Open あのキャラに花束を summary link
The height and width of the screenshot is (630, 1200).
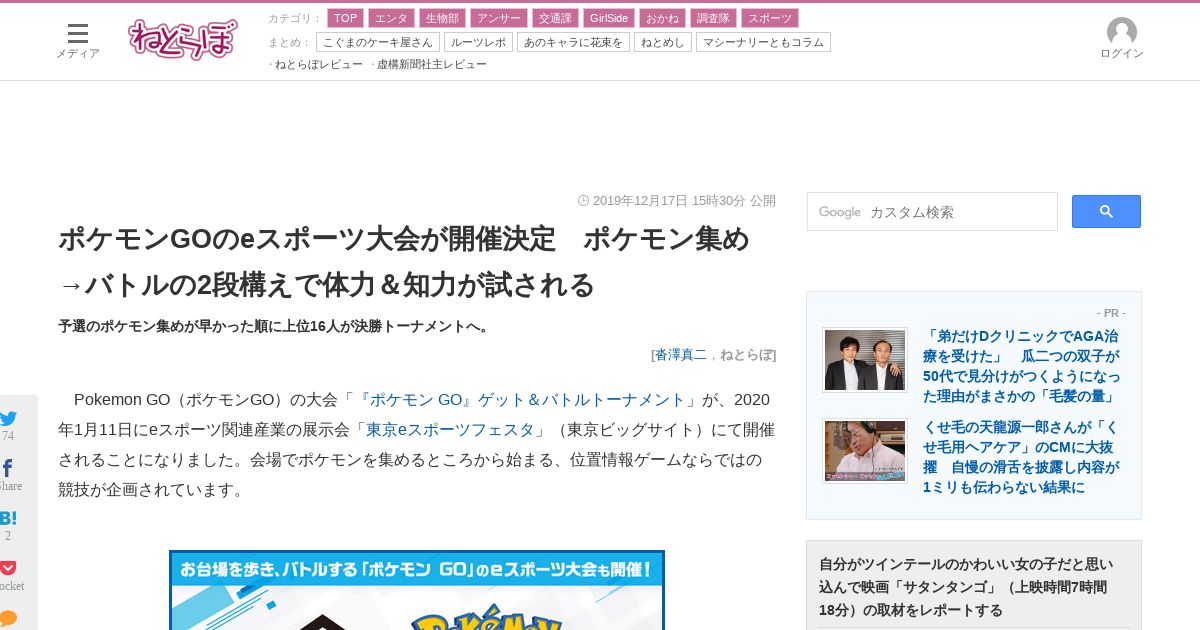coord(573,42)
